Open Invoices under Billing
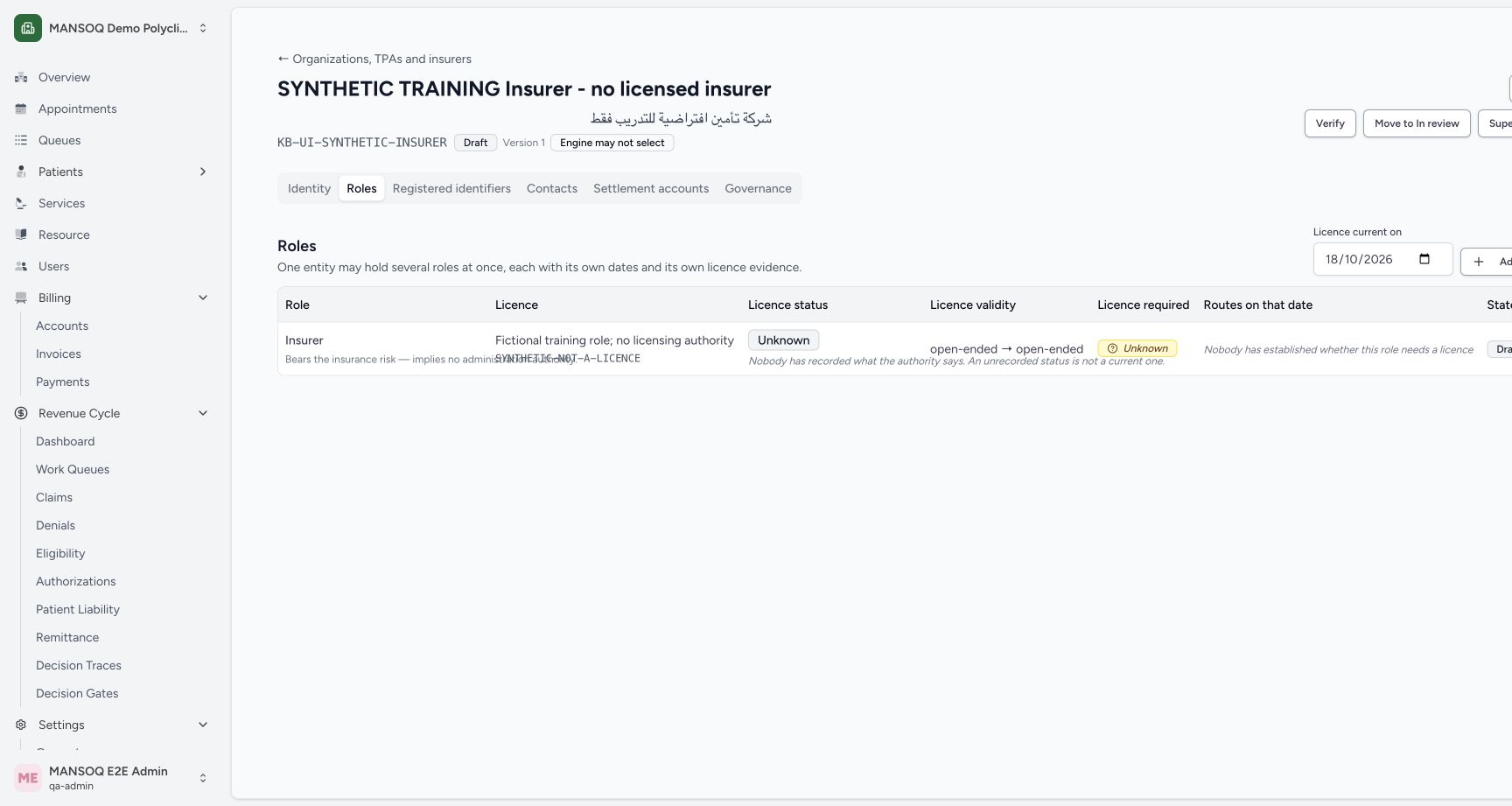Screen dimensions: 1512x806 click(x=59, y=354)
